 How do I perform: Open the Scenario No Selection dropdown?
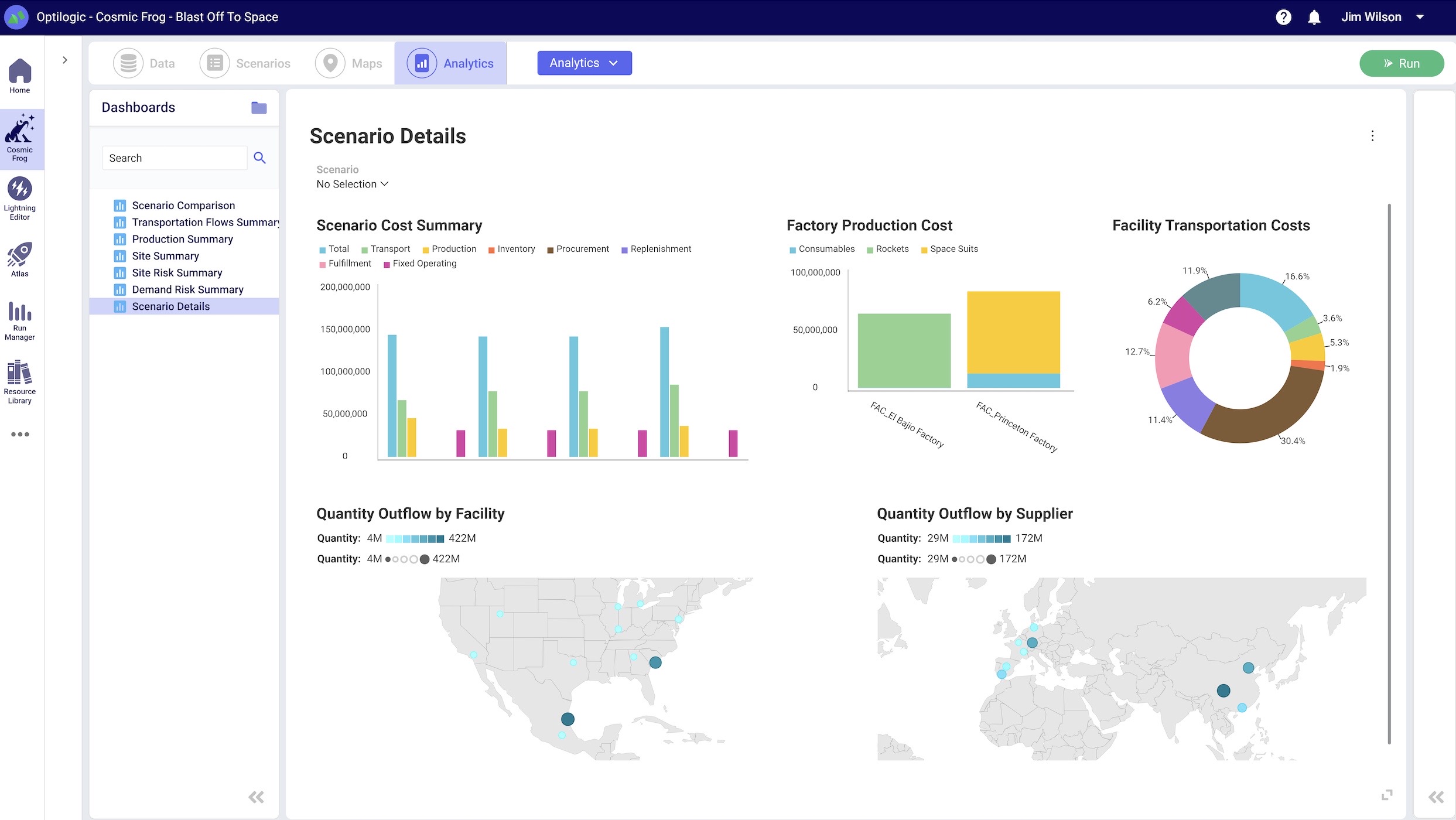353,184
